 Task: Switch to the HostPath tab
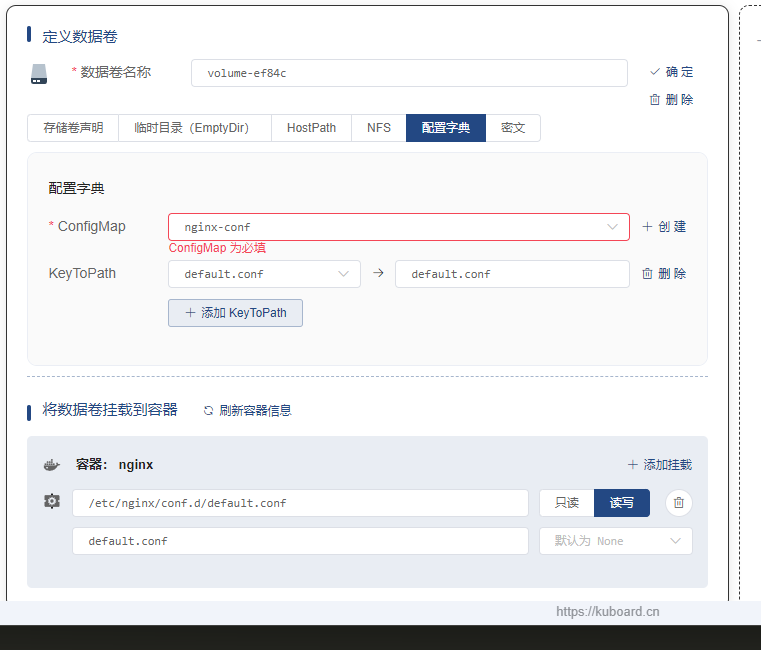311,128
